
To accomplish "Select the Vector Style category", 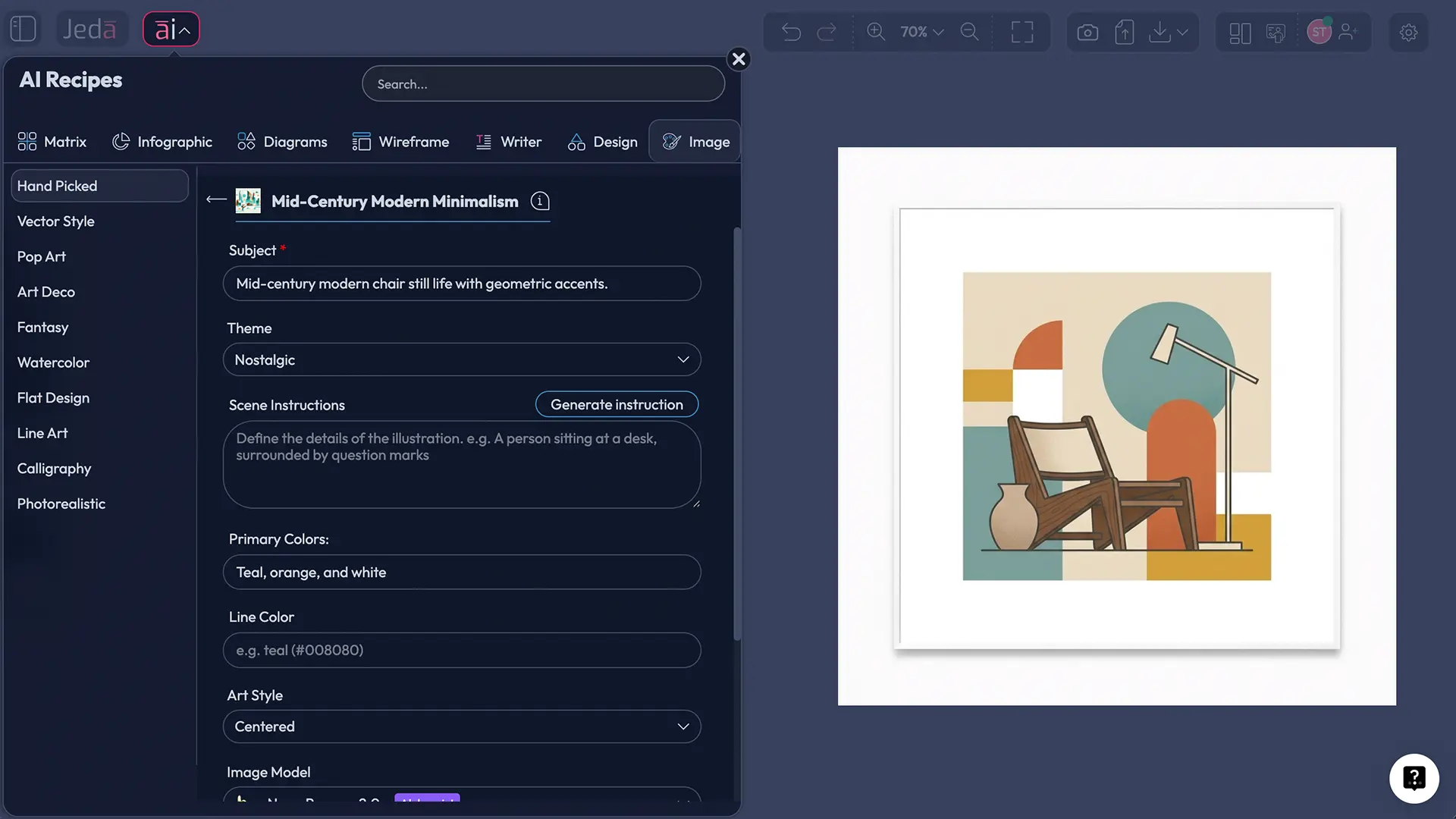I will tap(56, 221).
